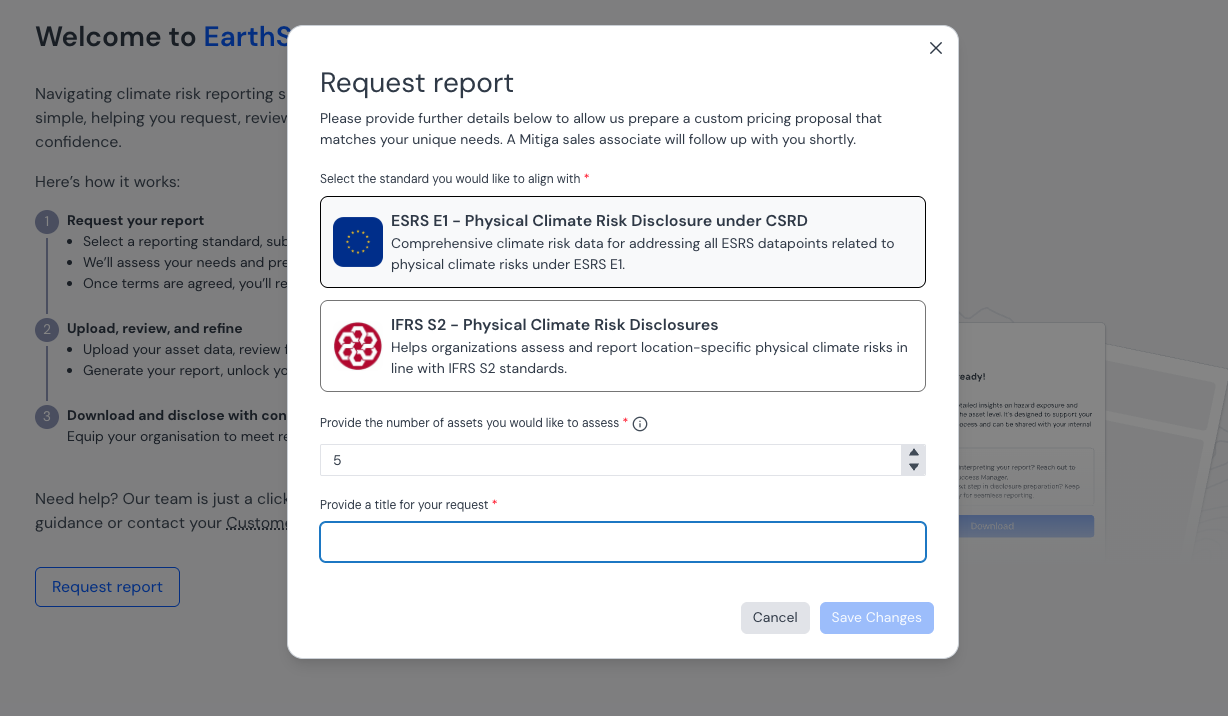Viewport: 1228px width, 716px height.
Task: Click the Download button in background preview
Action: (x=1025, y=526)
